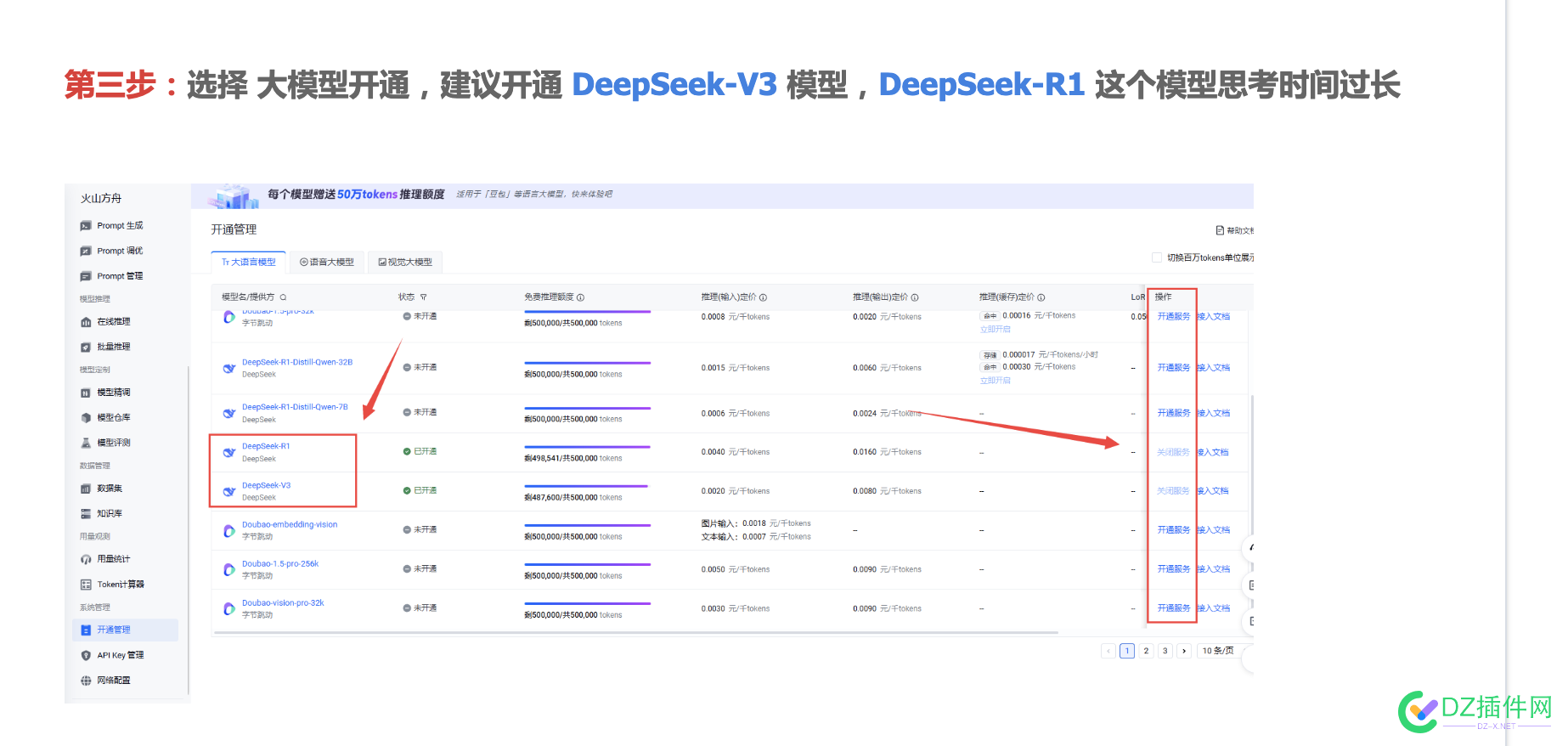
Task: Click the filter icon next to 状态
Action: click(423, 297)
